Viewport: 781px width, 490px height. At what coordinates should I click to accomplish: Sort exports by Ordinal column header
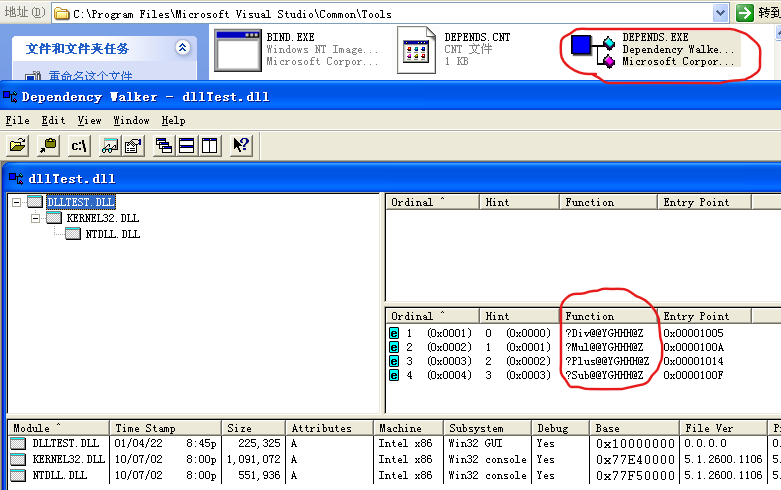pyautogui.click(x=432, y=316)
